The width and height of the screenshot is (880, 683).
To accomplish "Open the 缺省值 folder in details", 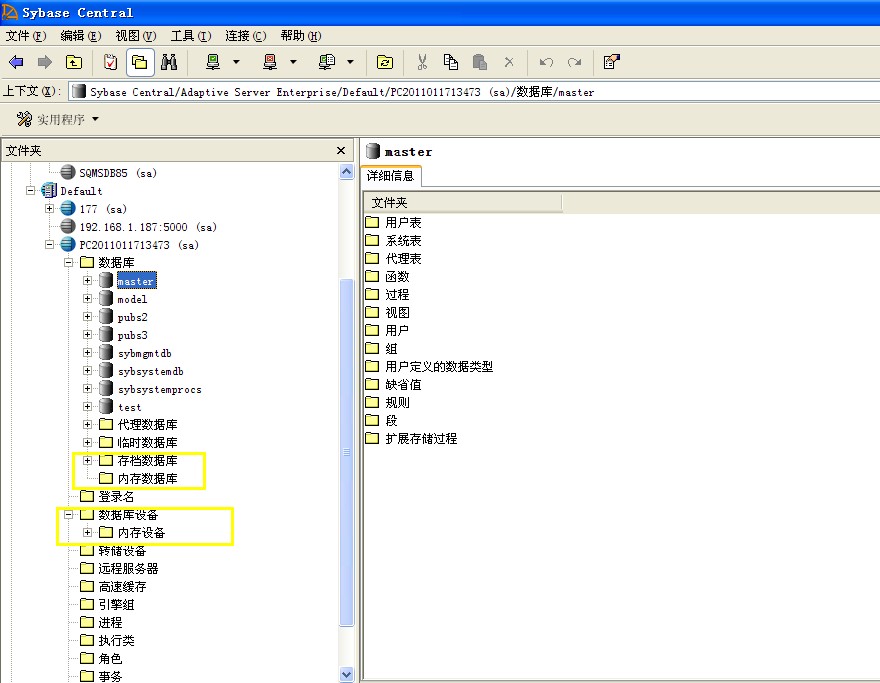I will click(x=403, y=384).
